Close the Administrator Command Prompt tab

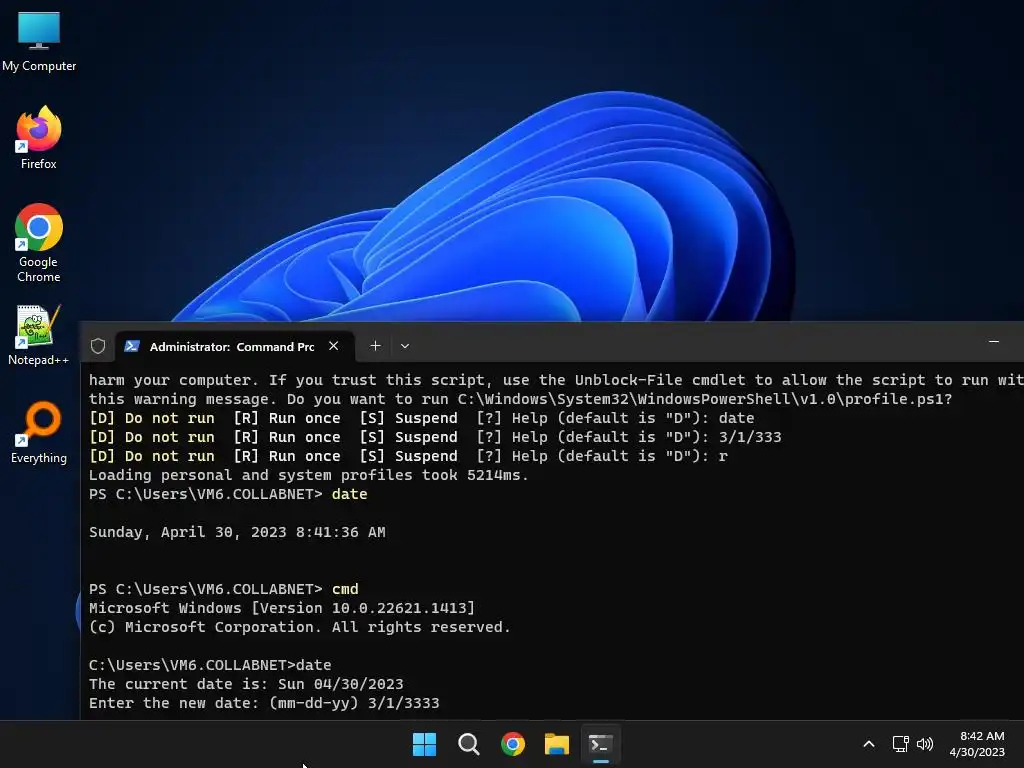334,346
